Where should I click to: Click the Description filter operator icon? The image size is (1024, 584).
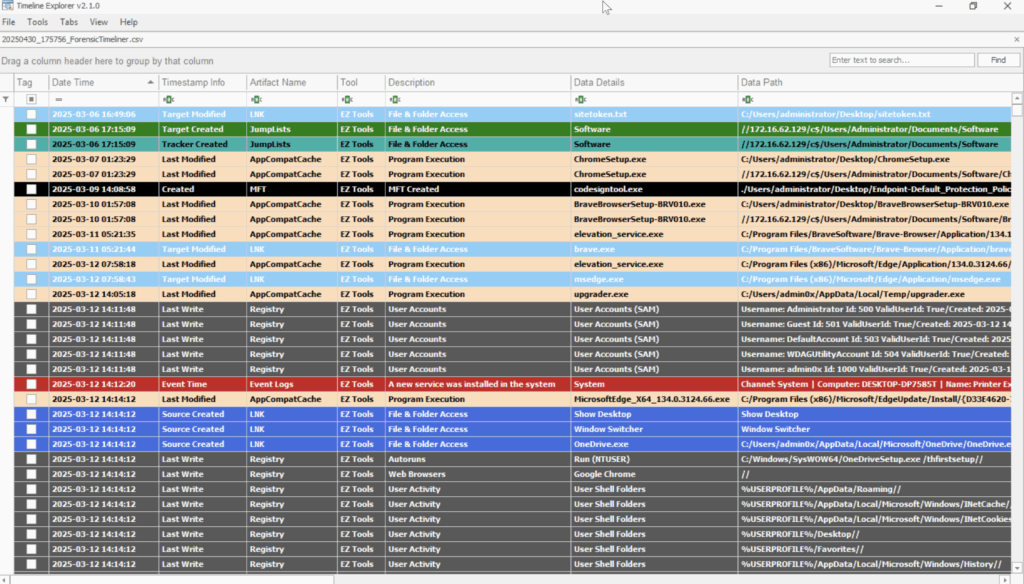pos(394,100)
